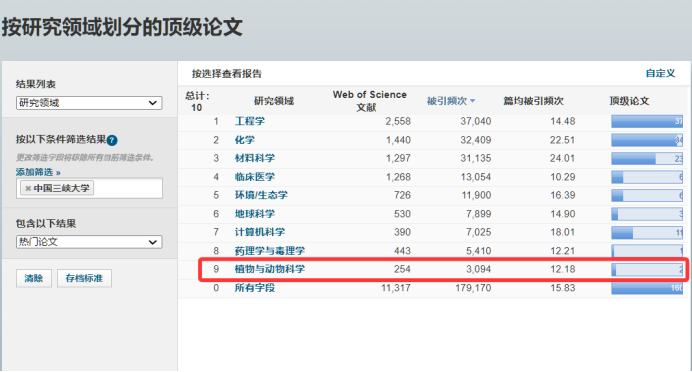
Task: Click top papers bar for 化学 row
Action: coord(647,140)
